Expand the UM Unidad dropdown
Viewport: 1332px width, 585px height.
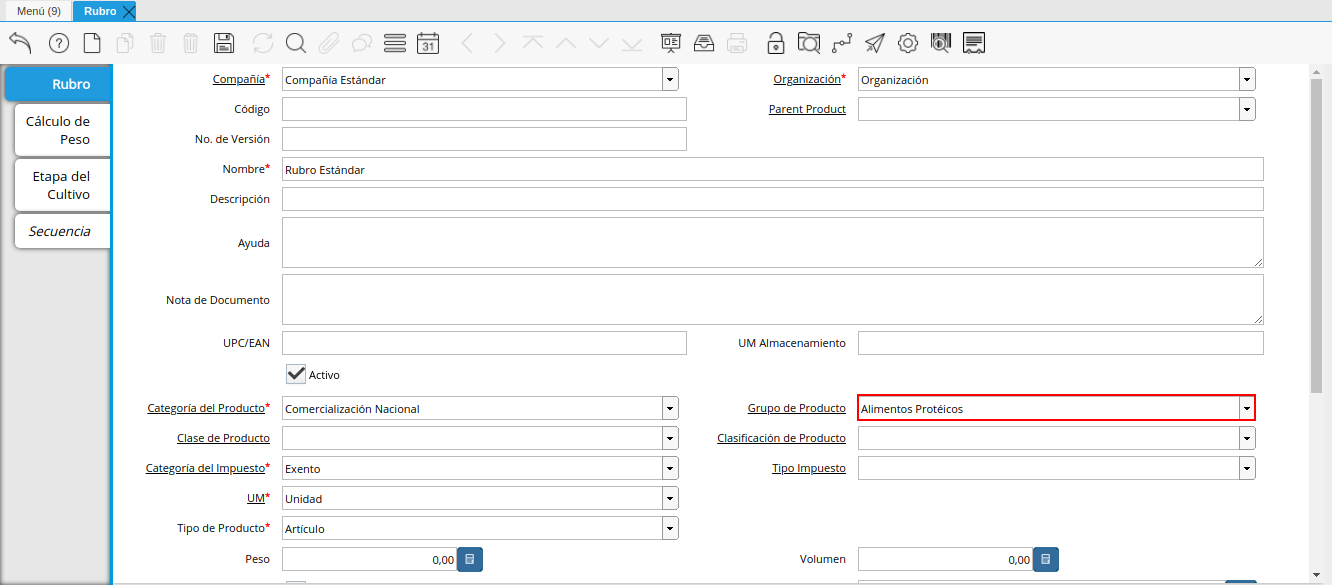pyautogui.click(x=670, y=498)
